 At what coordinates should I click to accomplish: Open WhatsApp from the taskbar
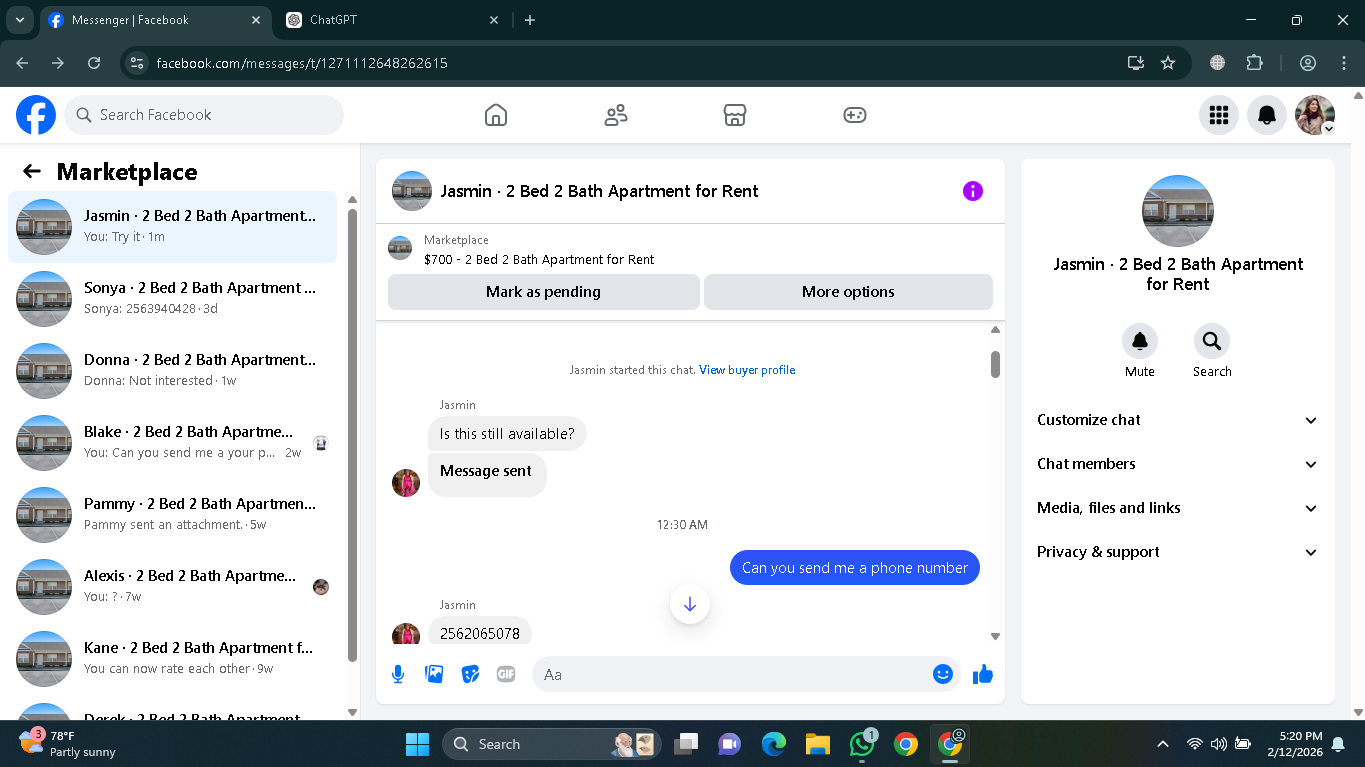[x=862, y=744]
